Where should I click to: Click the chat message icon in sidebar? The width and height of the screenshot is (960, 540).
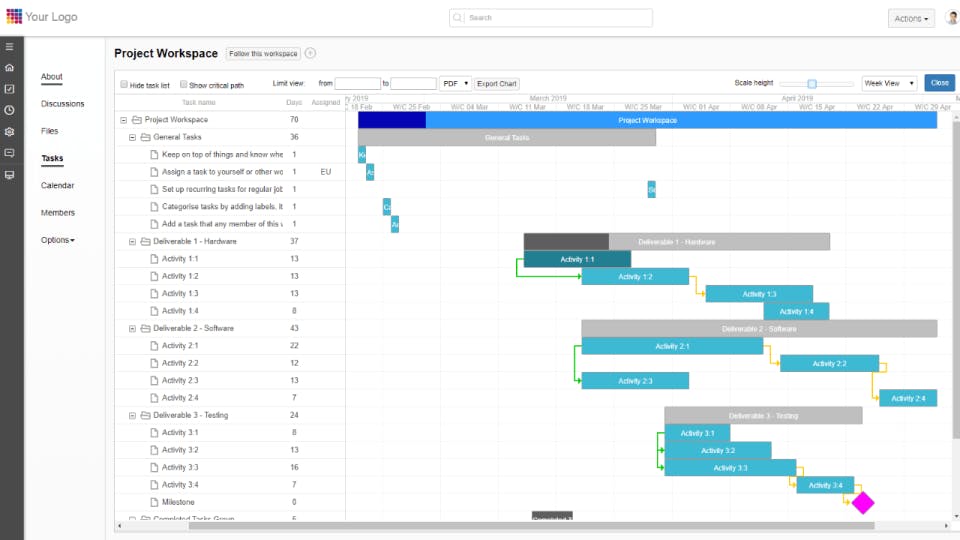(9, 153)
